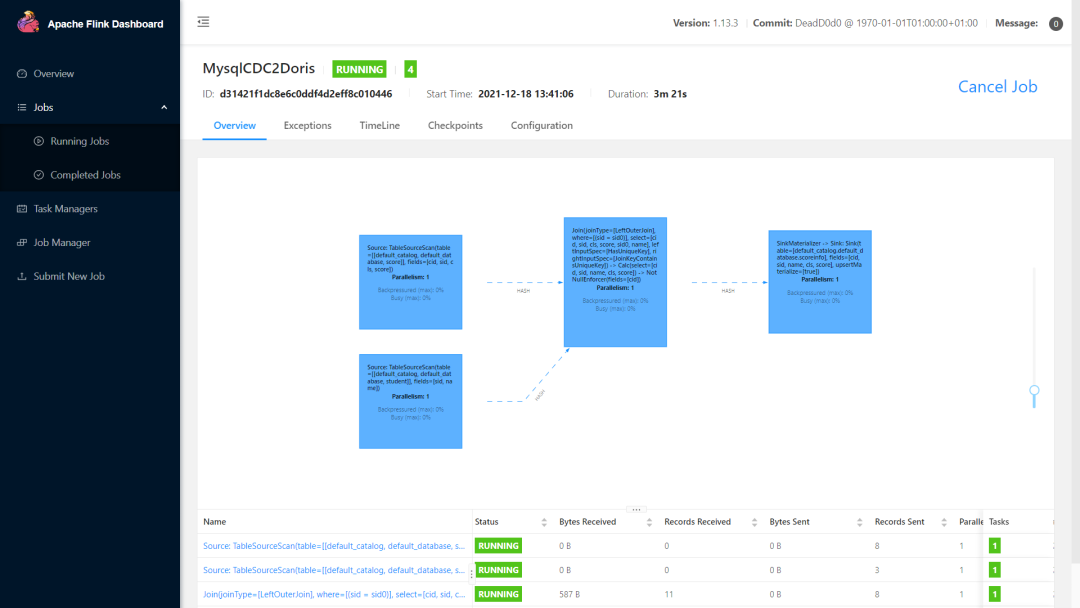Image resolution: width=1080 pixels, height=608 pixels.
Task: Open the Checkpoints tab
Action: (455, 125)
